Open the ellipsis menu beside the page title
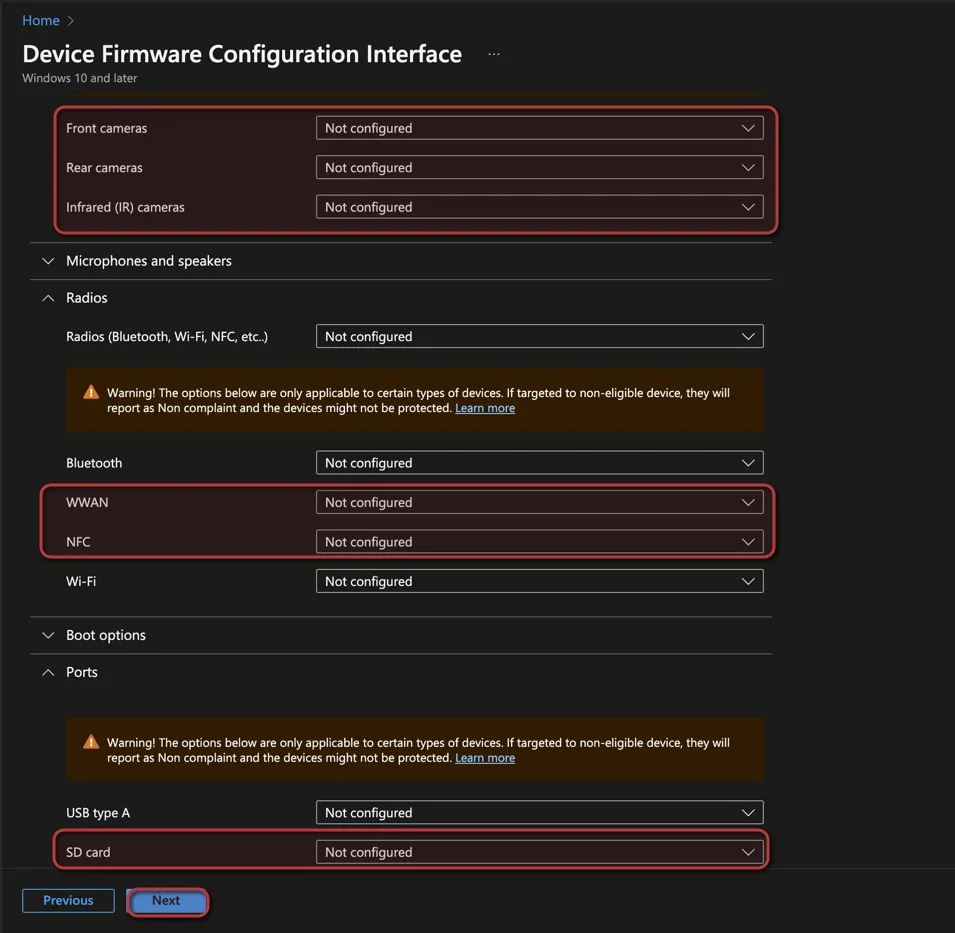955x933 pixels. 494,54
